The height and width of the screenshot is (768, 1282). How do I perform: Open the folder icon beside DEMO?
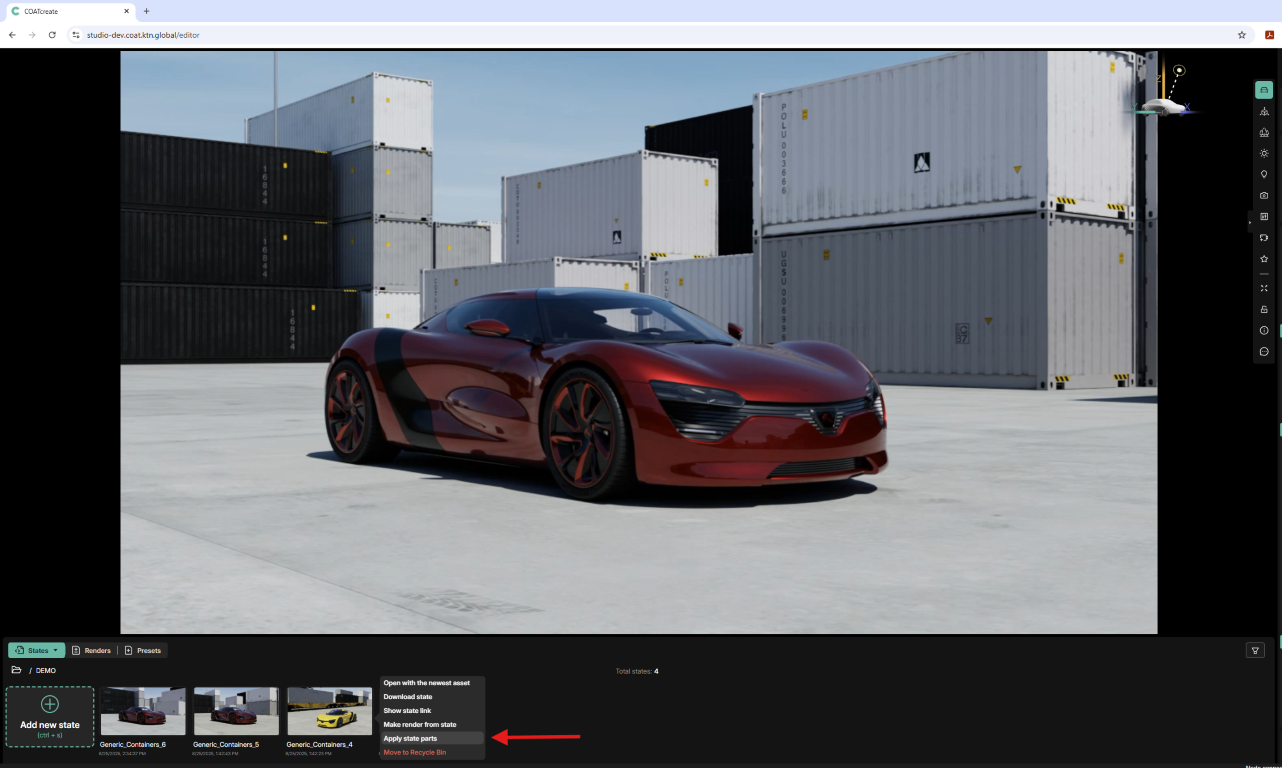coord(16,670)
